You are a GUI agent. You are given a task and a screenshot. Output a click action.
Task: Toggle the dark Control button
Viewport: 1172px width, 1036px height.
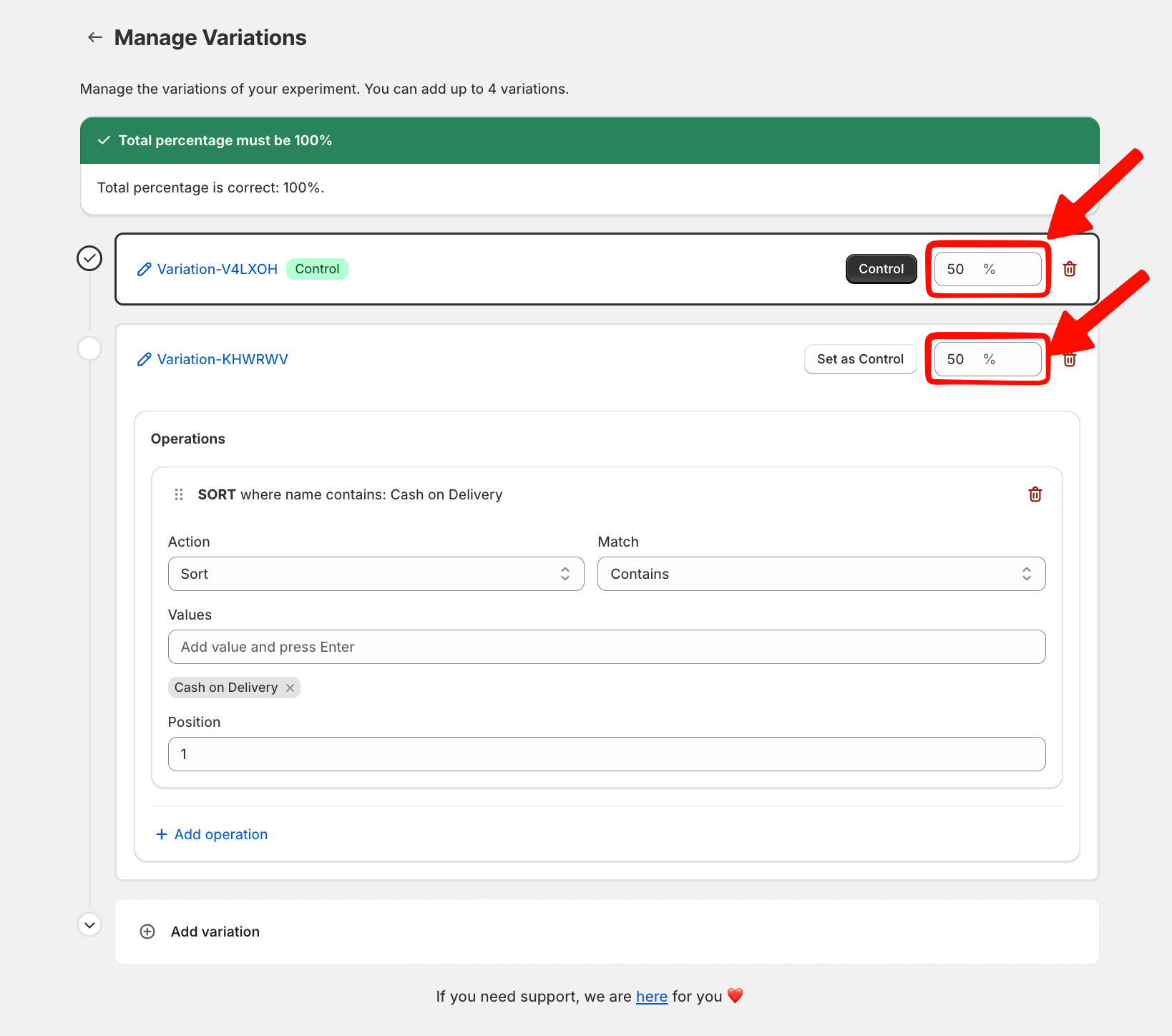[881, 269]
